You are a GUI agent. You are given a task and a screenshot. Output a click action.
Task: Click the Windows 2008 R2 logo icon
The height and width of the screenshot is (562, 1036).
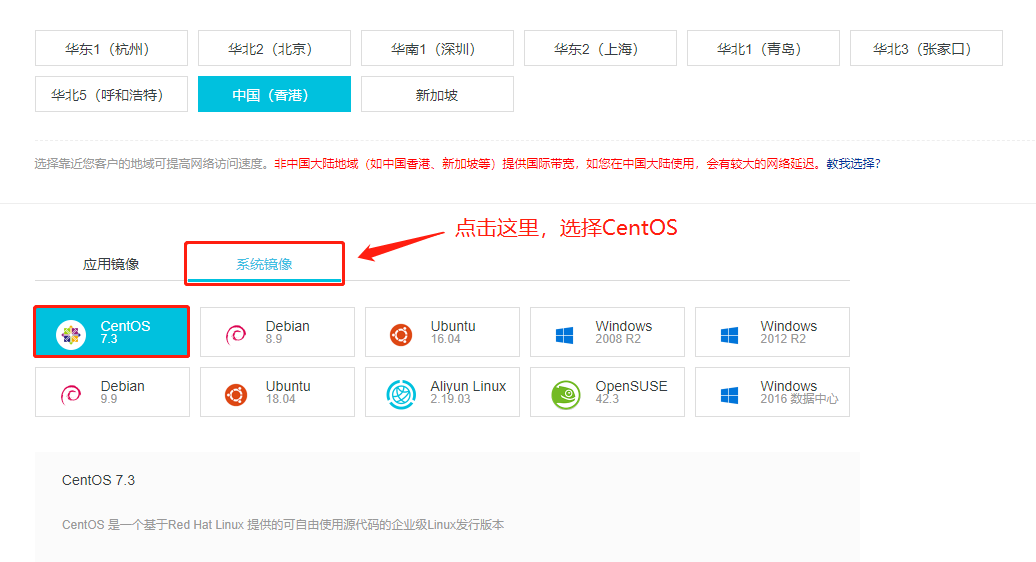(x=564, y=335)
